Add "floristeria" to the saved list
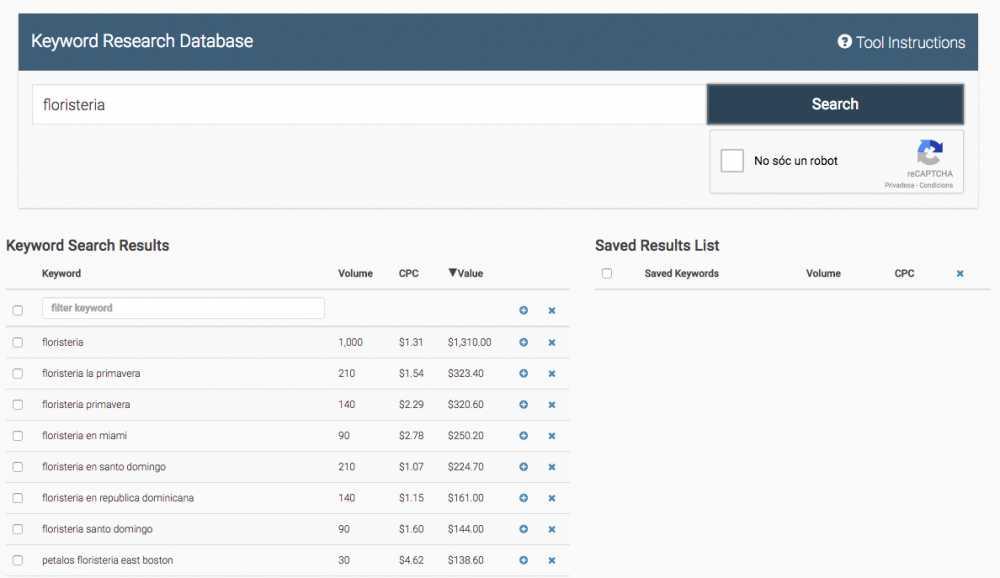The image size is (1000, 578). pos(523,342)
